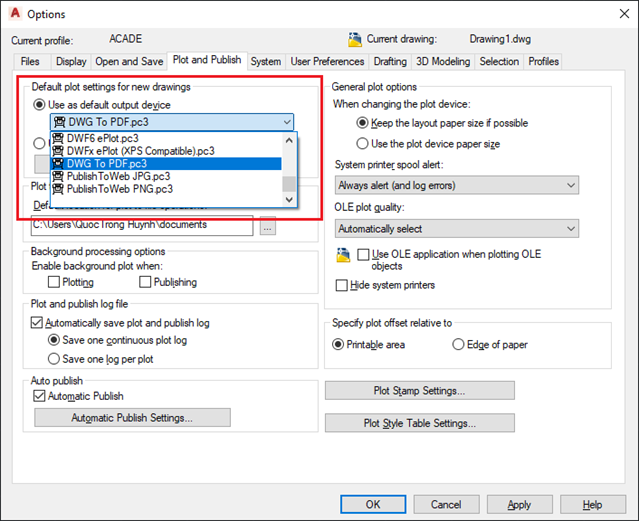Open the User Preferences tab

coord(327,62)
